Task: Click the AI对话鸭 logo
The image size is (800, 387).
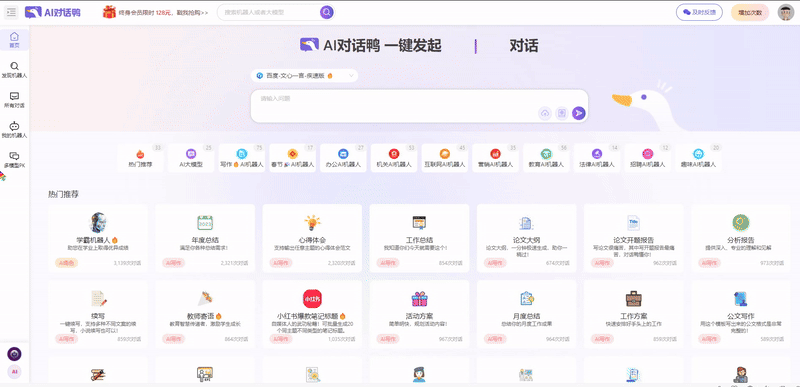Action: [53, 12]
